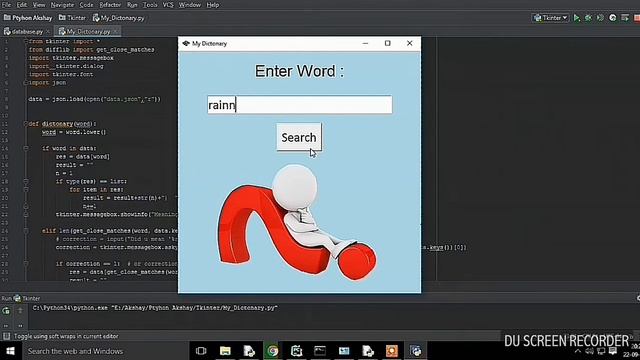The height and width of the screenshot is (360, 640).
Task: Click the 'Search the web and Windows' box
Action: point(105,351)
